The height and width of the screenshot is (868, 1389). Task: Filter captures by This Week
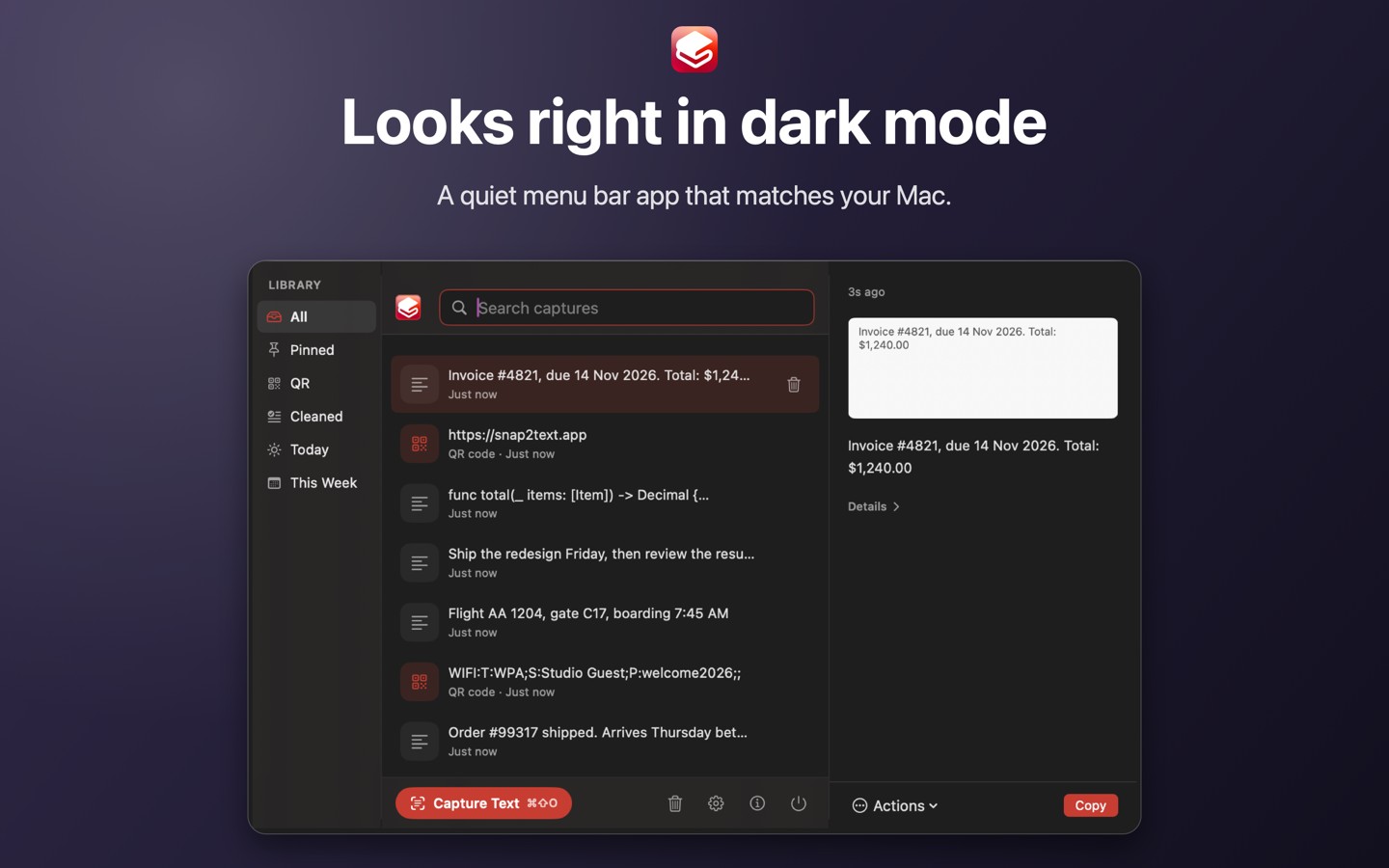[x=316, y=483]
